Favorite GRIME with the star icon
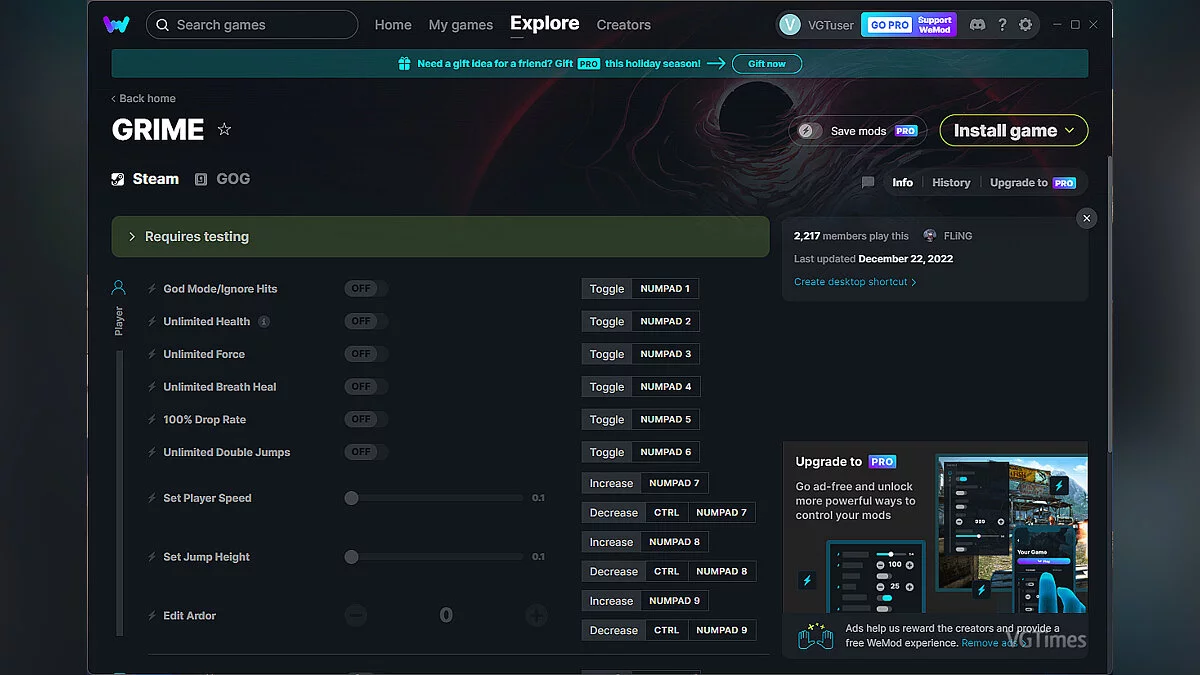 coord(224,130)
